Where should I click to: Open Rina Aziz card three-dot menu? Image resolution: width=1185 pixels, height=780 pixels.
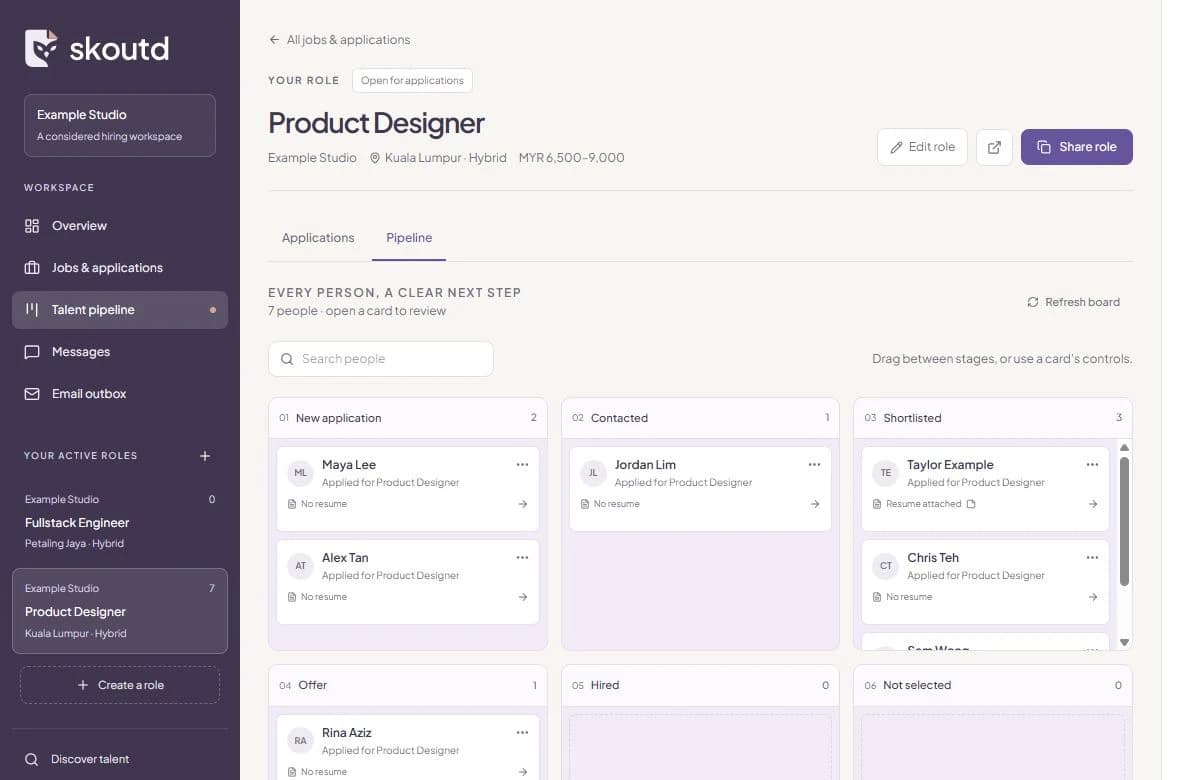tap(522, 732)
